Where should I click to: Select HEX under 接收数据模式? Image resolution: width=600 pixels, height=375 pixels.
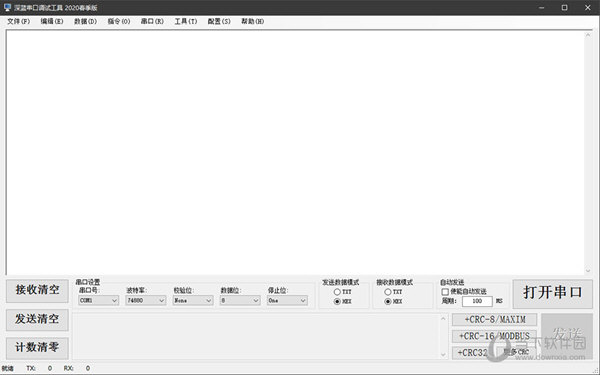click(x=393, y=302)
